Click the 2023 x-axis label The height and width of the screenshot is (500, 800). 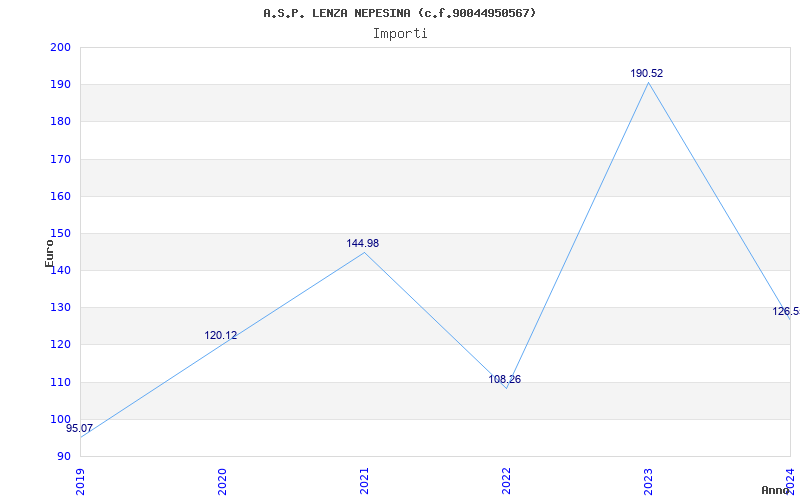(648, 481)
